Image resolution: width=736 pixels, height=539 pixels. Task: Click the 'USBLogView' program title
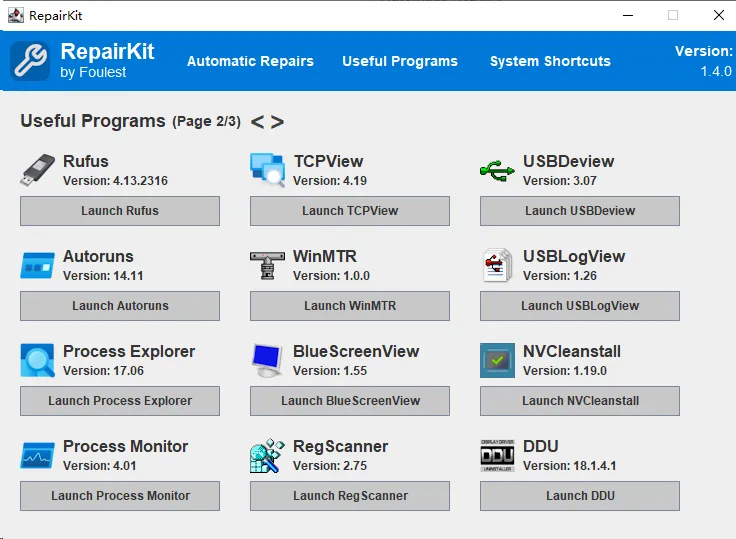574,256
